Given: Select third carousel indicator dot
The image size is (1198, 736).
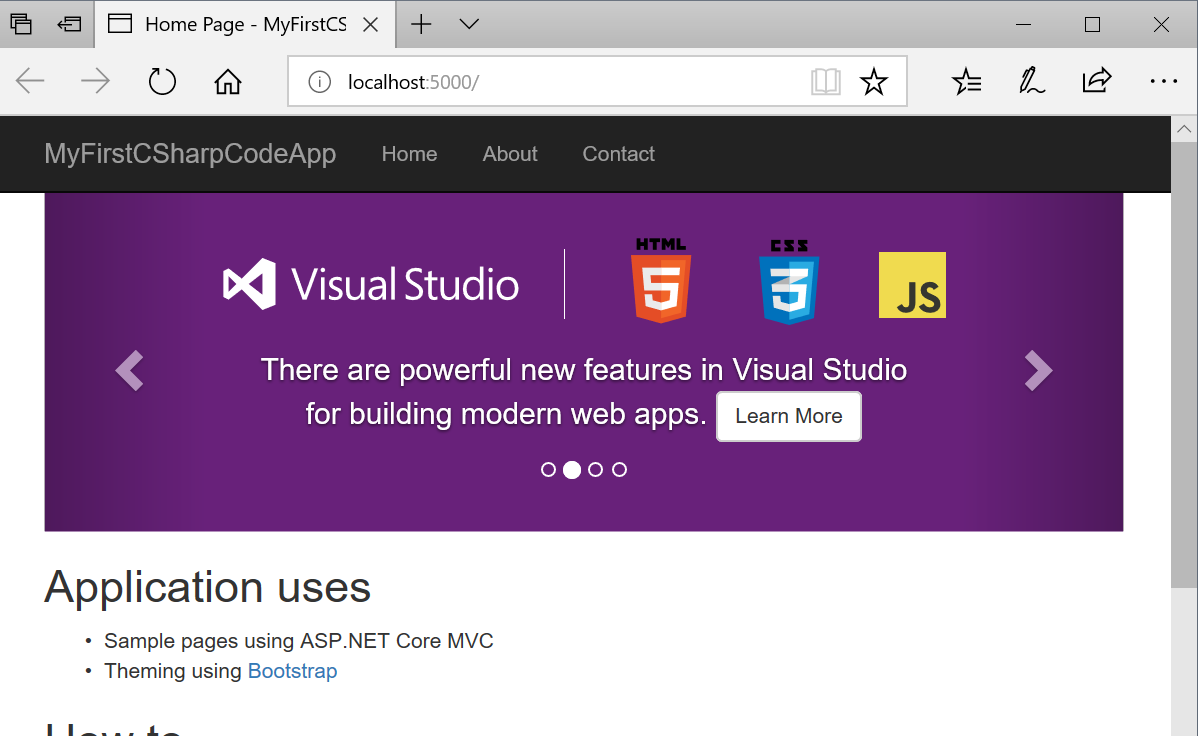Looking at the screenshot, I should [595, 469].
